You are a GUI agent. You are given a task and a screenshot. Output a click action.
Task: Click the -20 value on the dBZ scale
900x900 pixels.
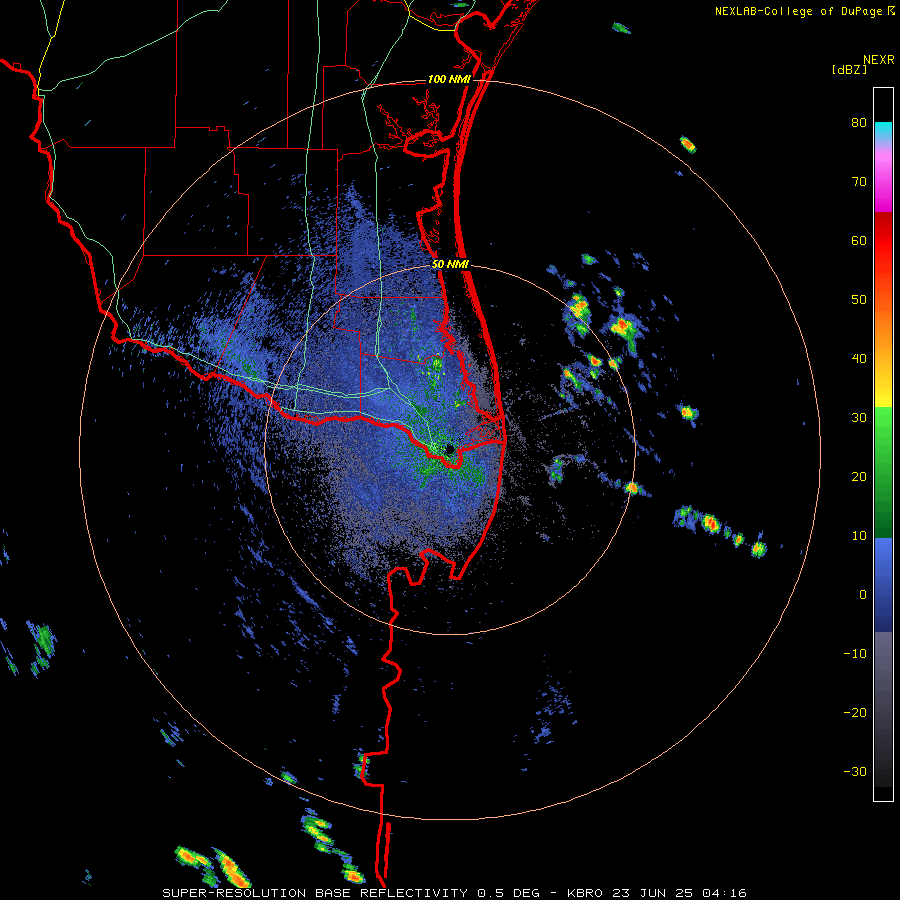tap(855, 713)
